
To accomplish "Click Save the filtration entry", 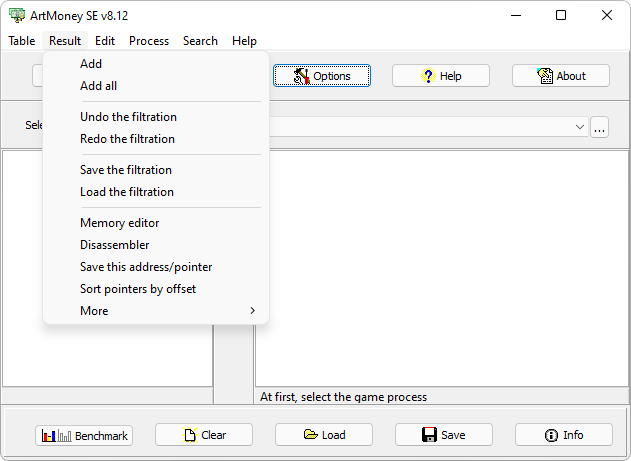I will (x=126, y=170).
